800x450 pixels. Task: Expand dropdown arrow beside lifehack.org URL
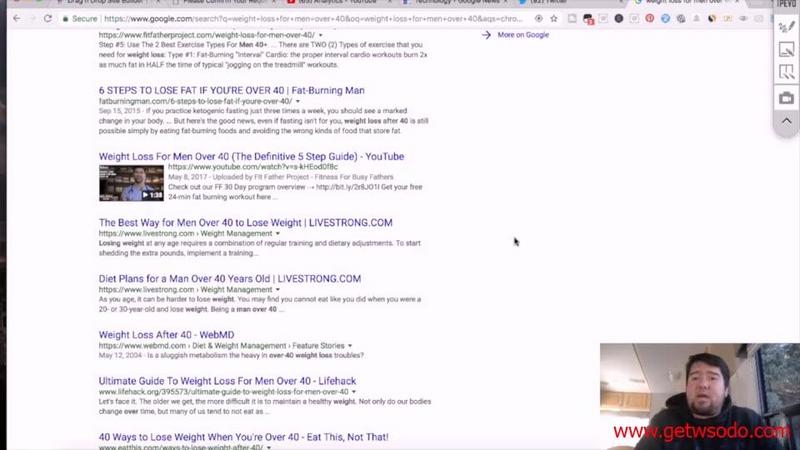click(354, 392)
